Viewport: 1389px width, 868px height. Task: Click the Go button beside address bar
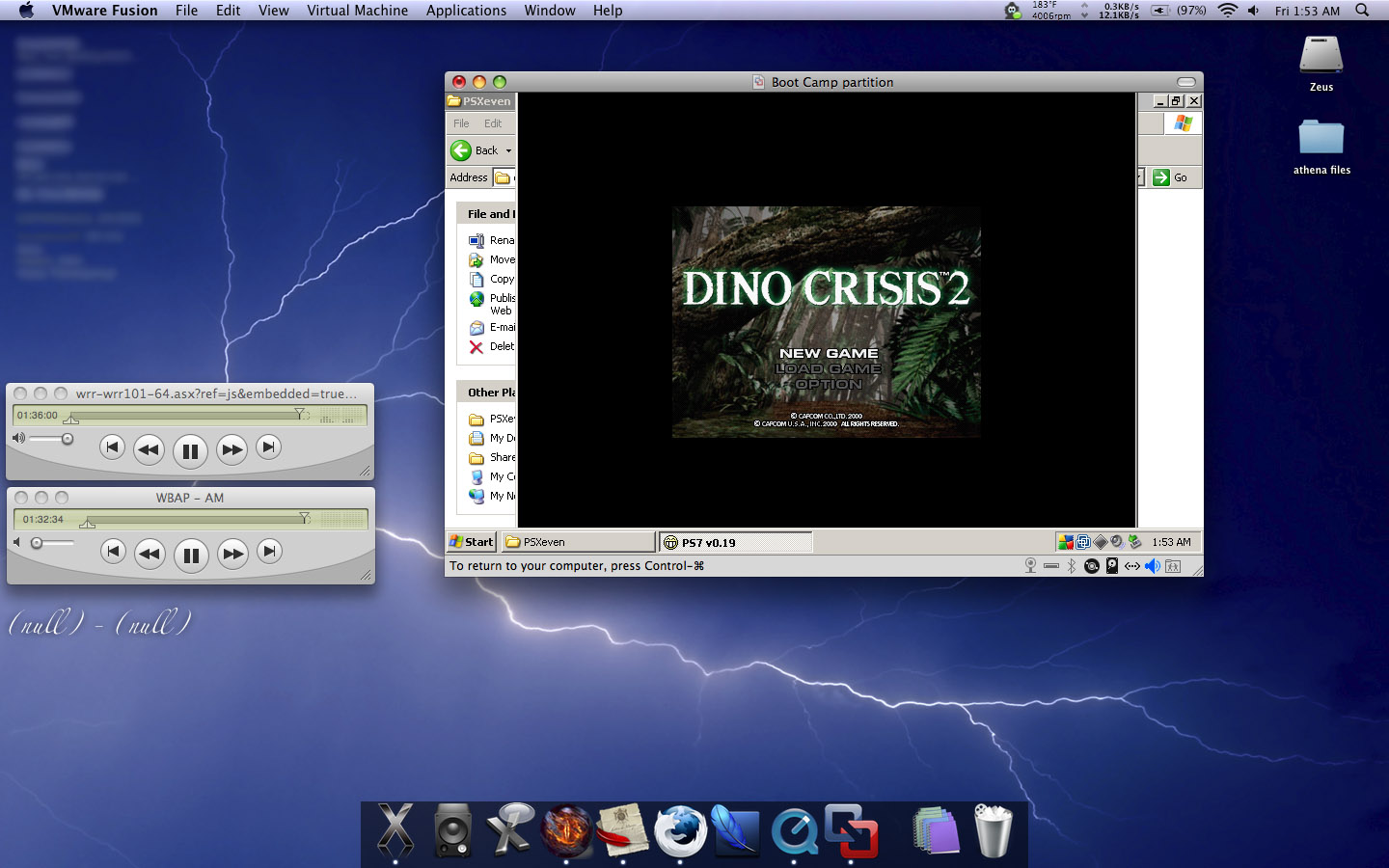pos(1170,177)
